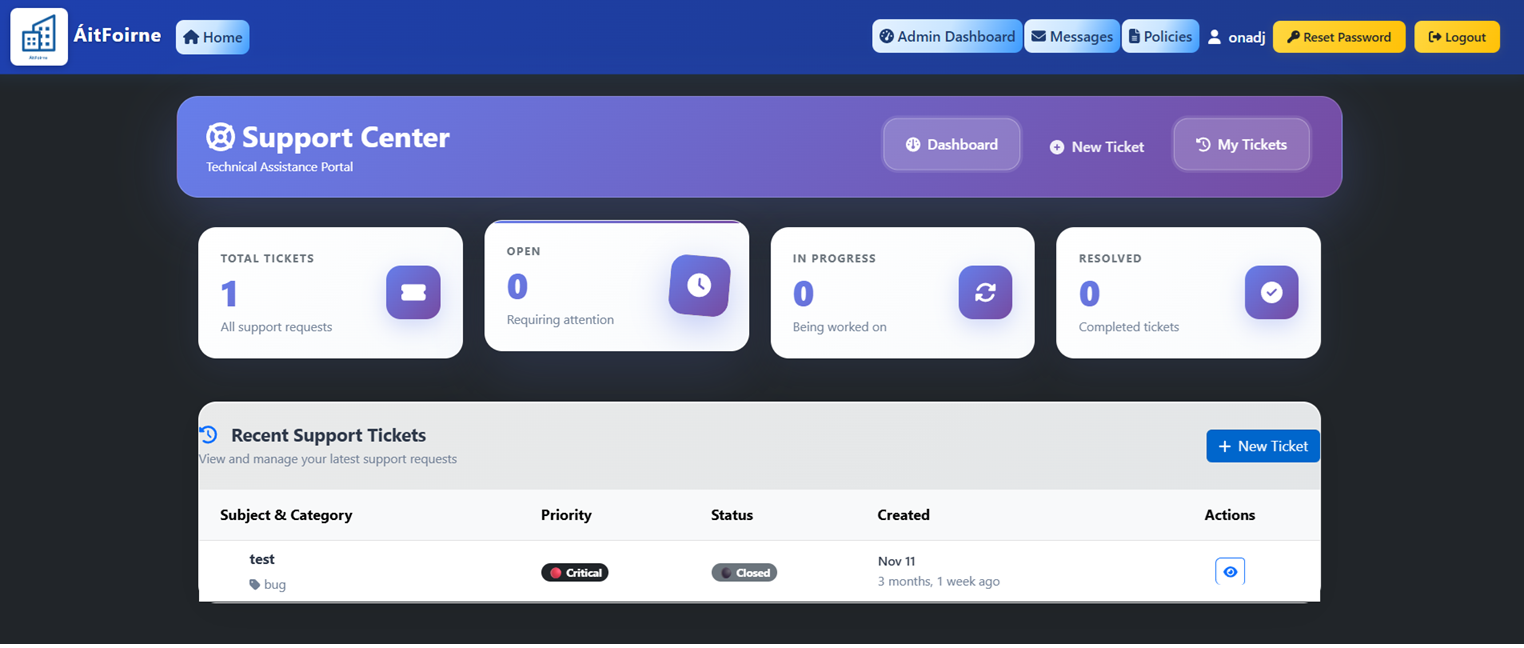Click the bug category tag on test ticket
Viewport: 1524px width, 648px height.
click(267, 584)
